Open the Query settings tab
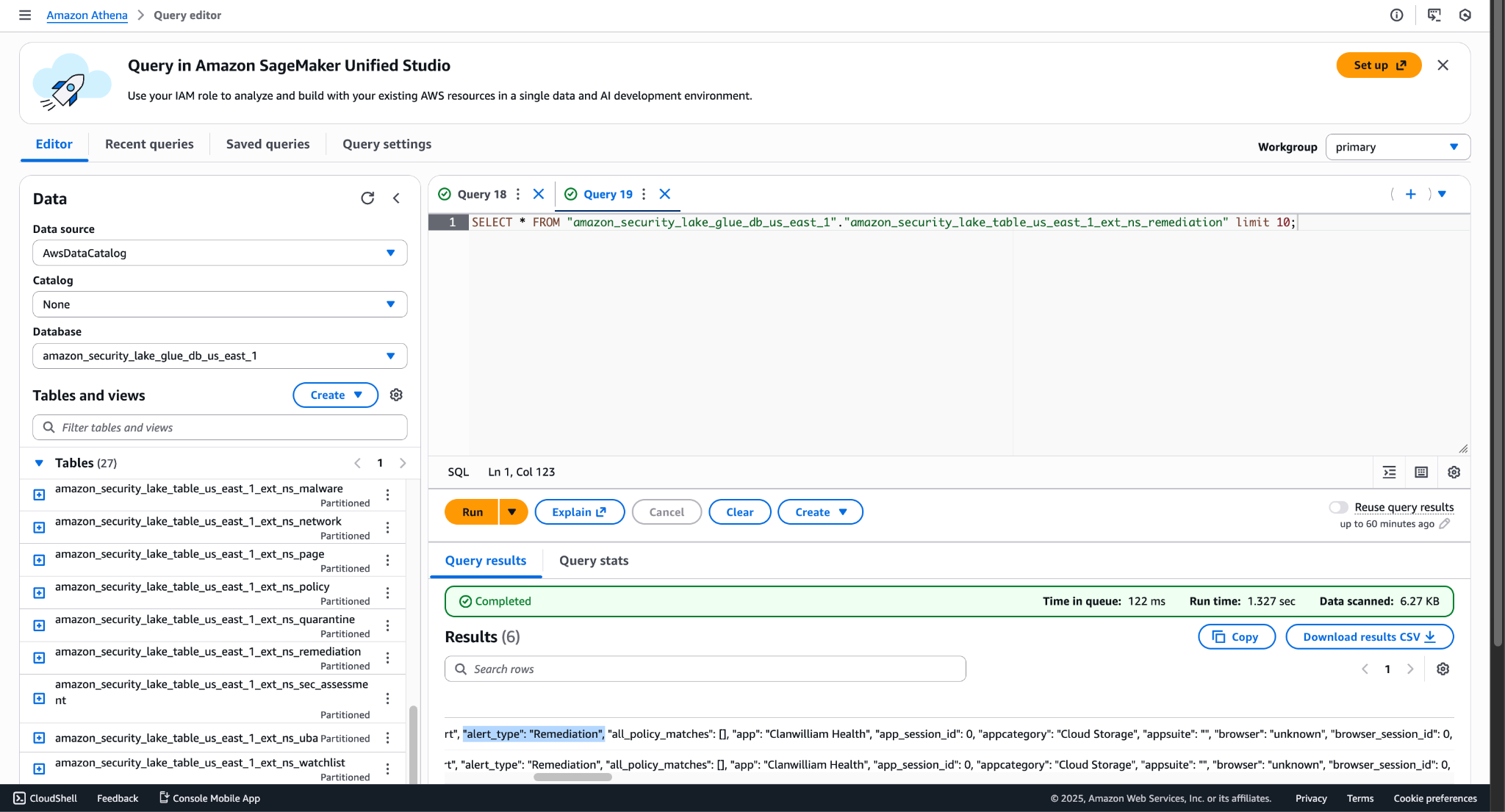 coord(387,144)
